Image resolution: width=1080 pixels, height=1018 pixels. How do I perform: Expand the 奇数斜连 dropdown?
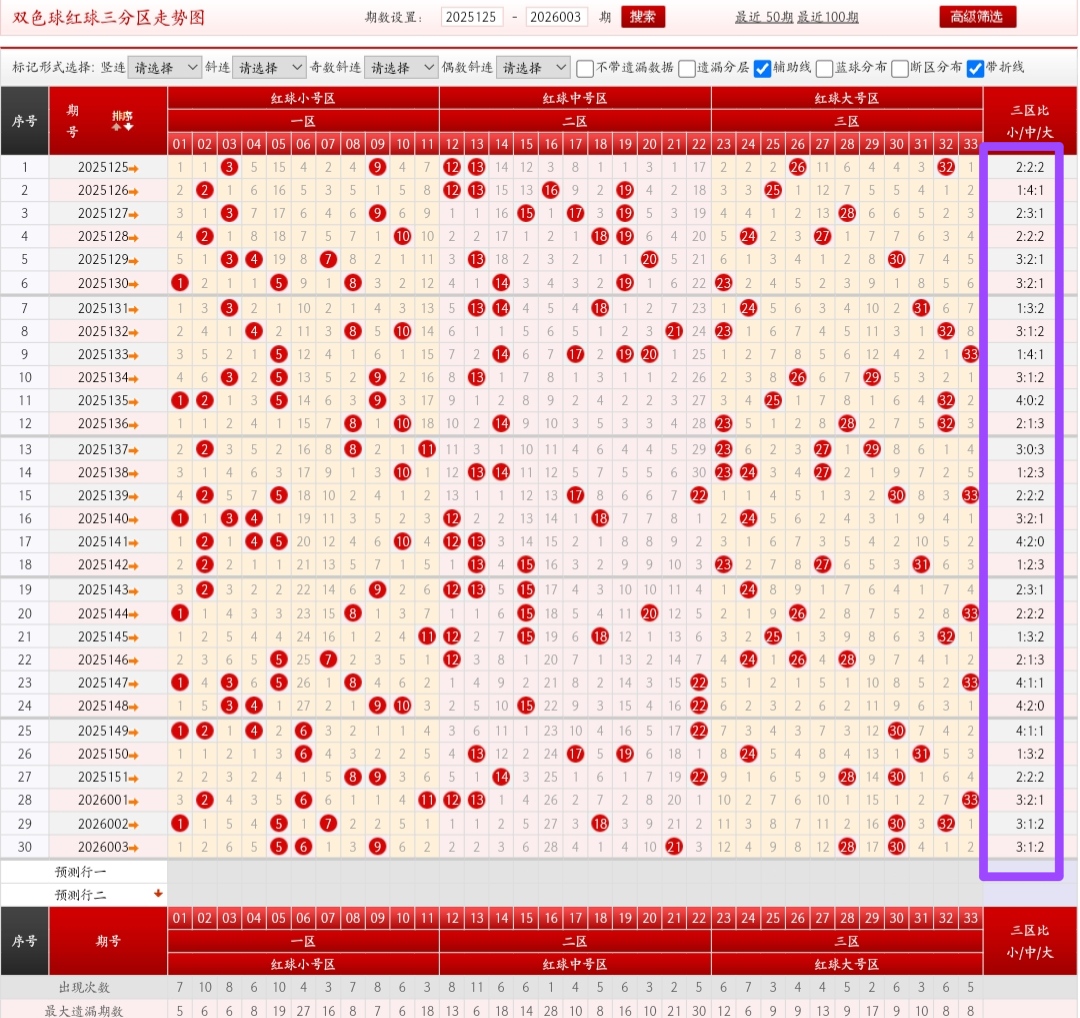click(x=401, y=68)
